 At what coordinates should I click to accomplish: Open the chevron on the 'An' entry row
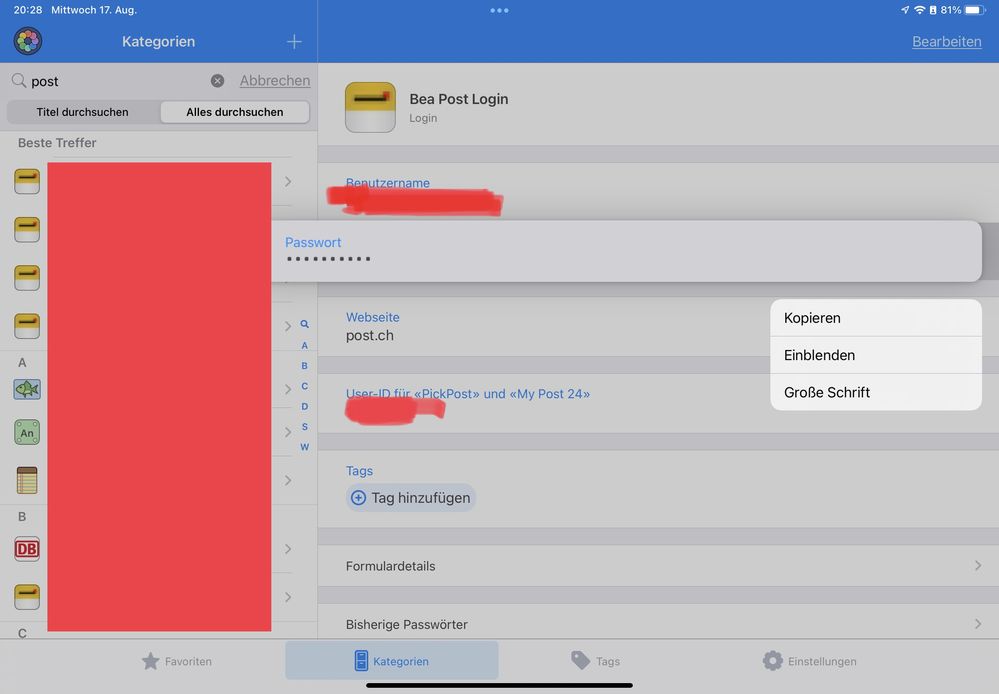click(x=288, y=432)
